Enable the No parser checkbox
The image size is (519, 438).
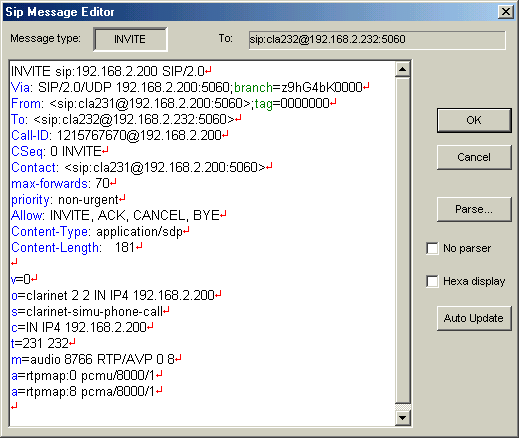point(432,248)
